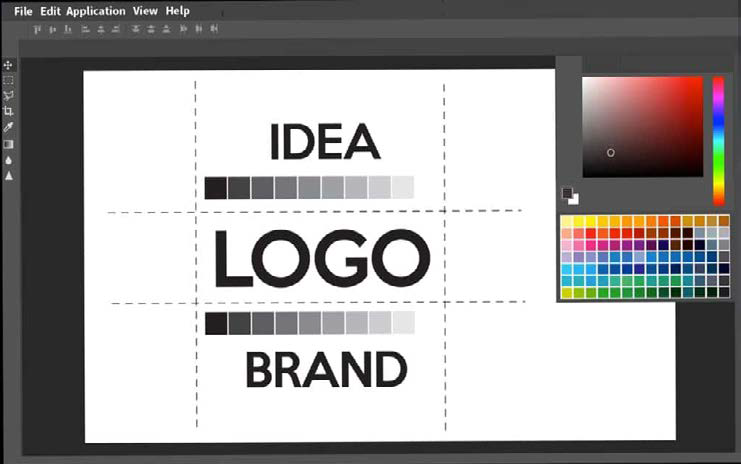The width and height of the screenshot is (741, 464).
Task: Click the BRAND text on canvas
Action: tap(326, 370)
